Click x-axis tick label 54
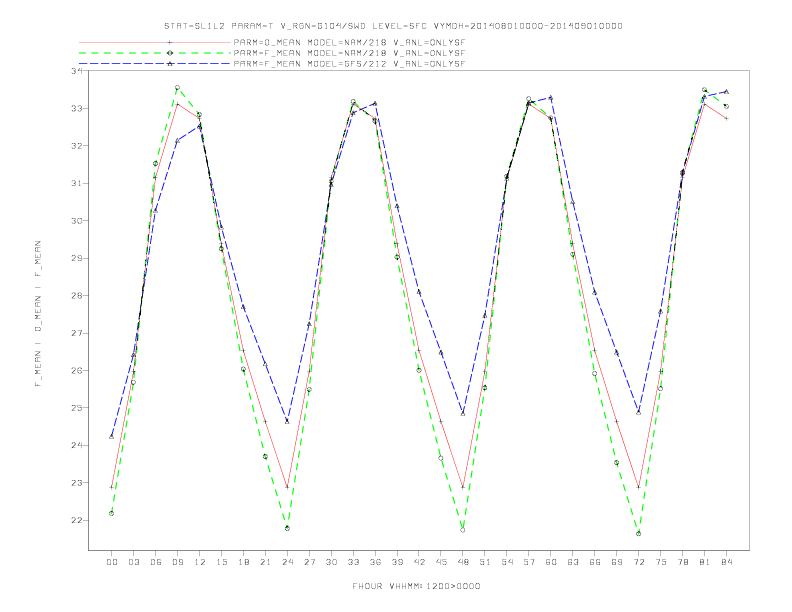Screen dimensions: 792x612 tap(507, 562)
